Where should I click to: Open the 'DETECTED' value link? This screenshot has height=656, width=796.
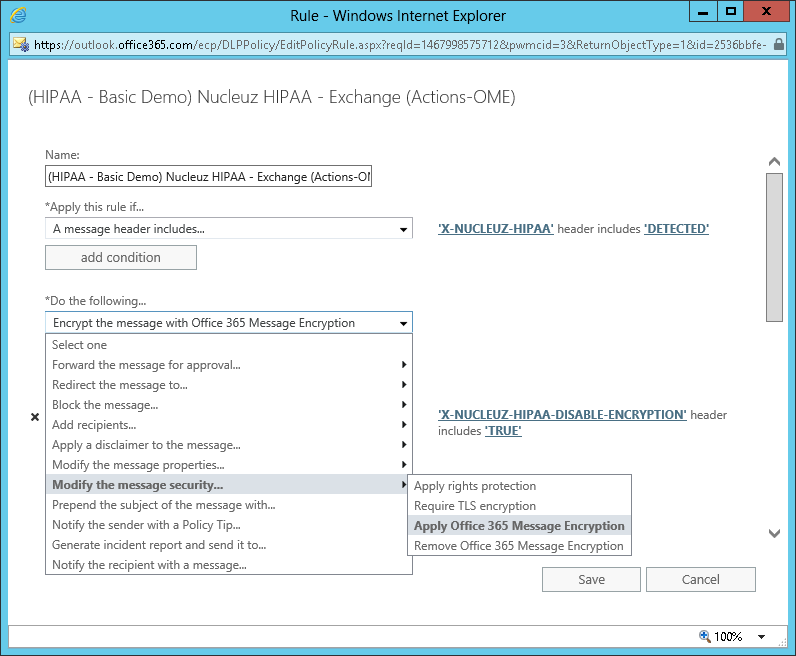pyautogui.click(x=676, y=228)
